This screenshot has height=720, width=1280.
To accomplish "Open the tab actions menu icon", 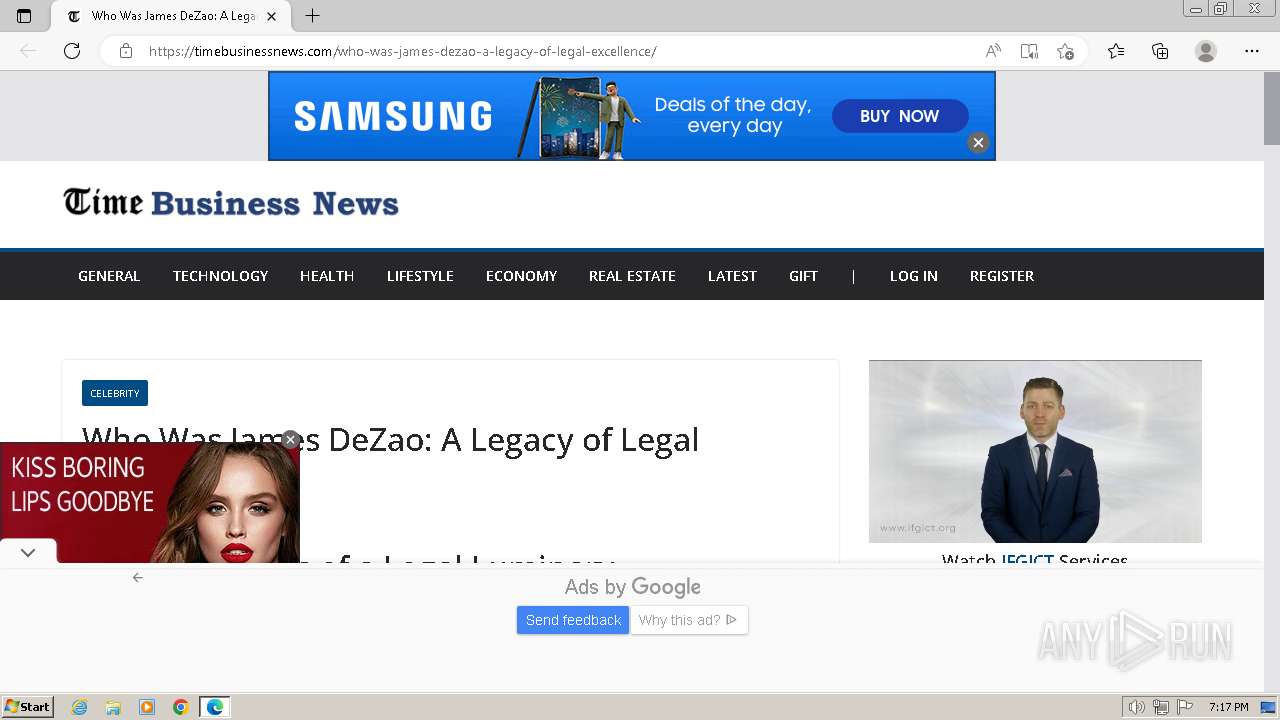I will click(x=24, y=16).
